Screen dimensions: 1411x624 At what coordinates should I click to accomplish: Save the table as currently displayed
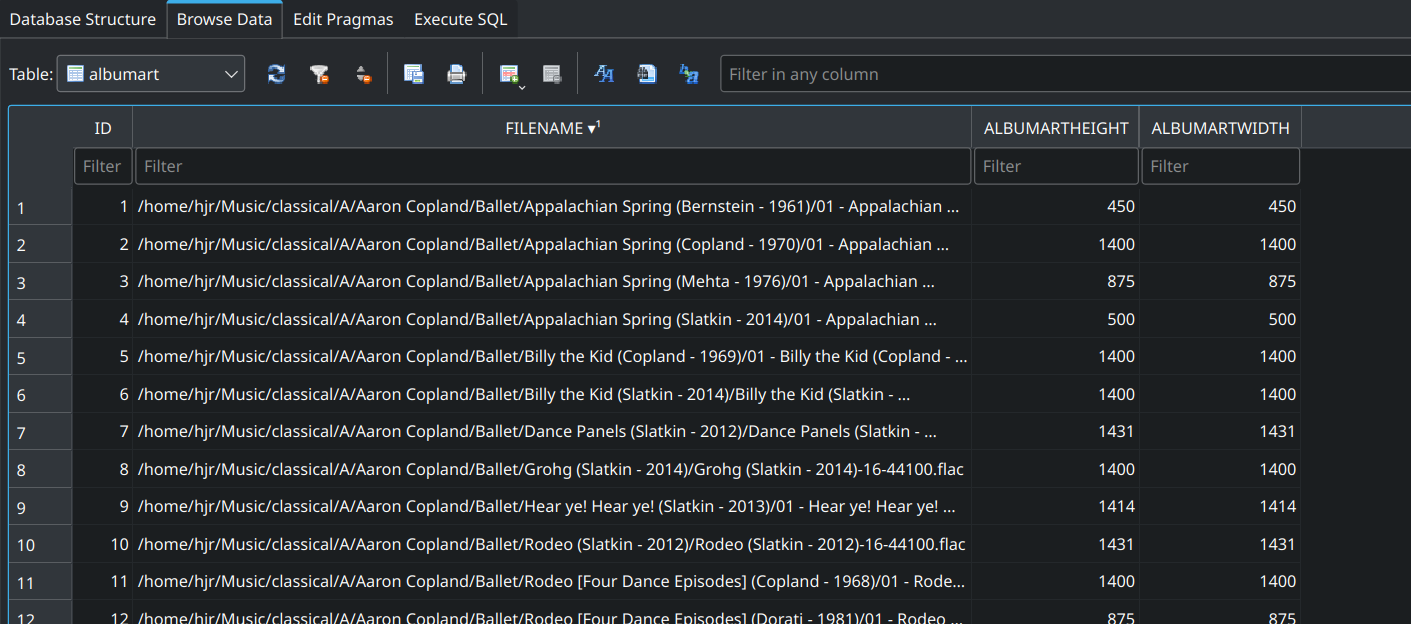pyautogui.click(x=413, y=73)
